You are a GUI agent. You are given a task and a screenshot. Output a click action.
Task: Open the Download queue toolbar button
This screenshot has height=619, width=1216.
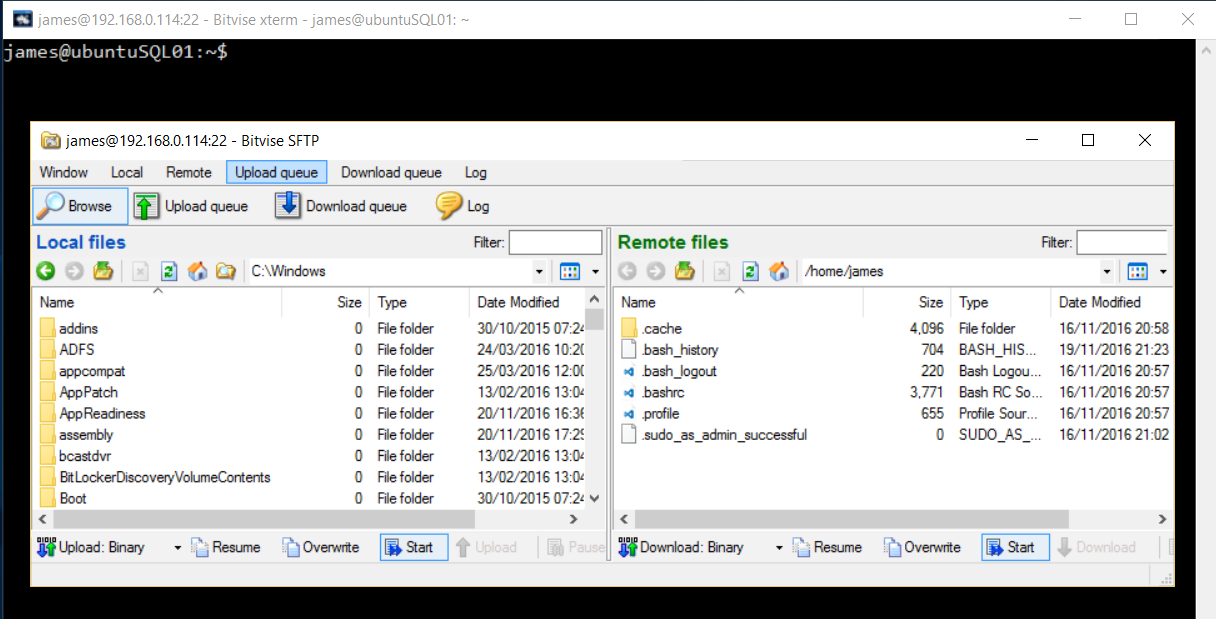point(341,206)
